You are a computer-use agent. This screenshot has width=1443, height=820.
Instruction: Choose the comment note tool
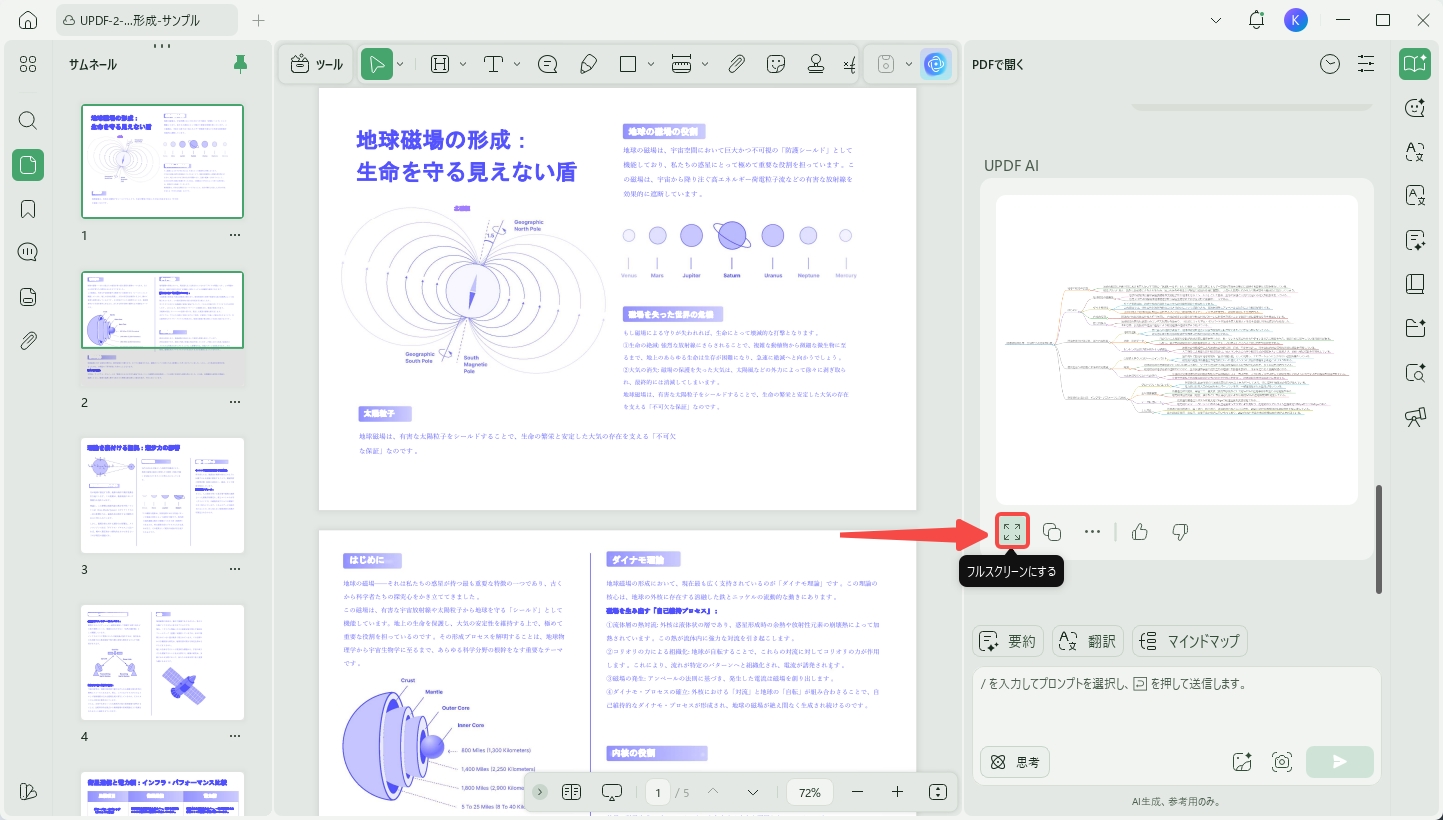[548, 64]
